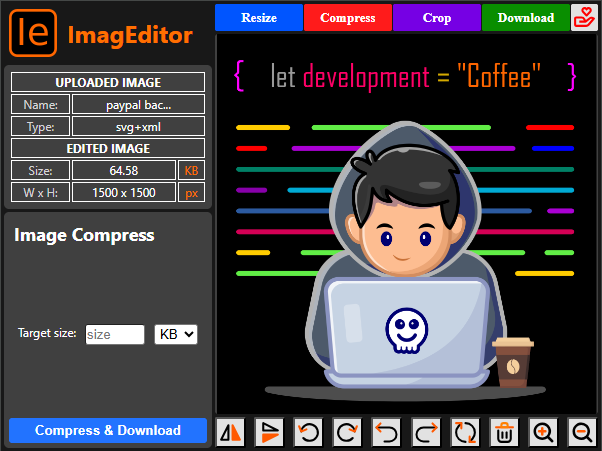This screenshot has height=451, width=602.
Task: Click the ImagEditor title text
Action: pyautogui.click(x=130, y=35)
